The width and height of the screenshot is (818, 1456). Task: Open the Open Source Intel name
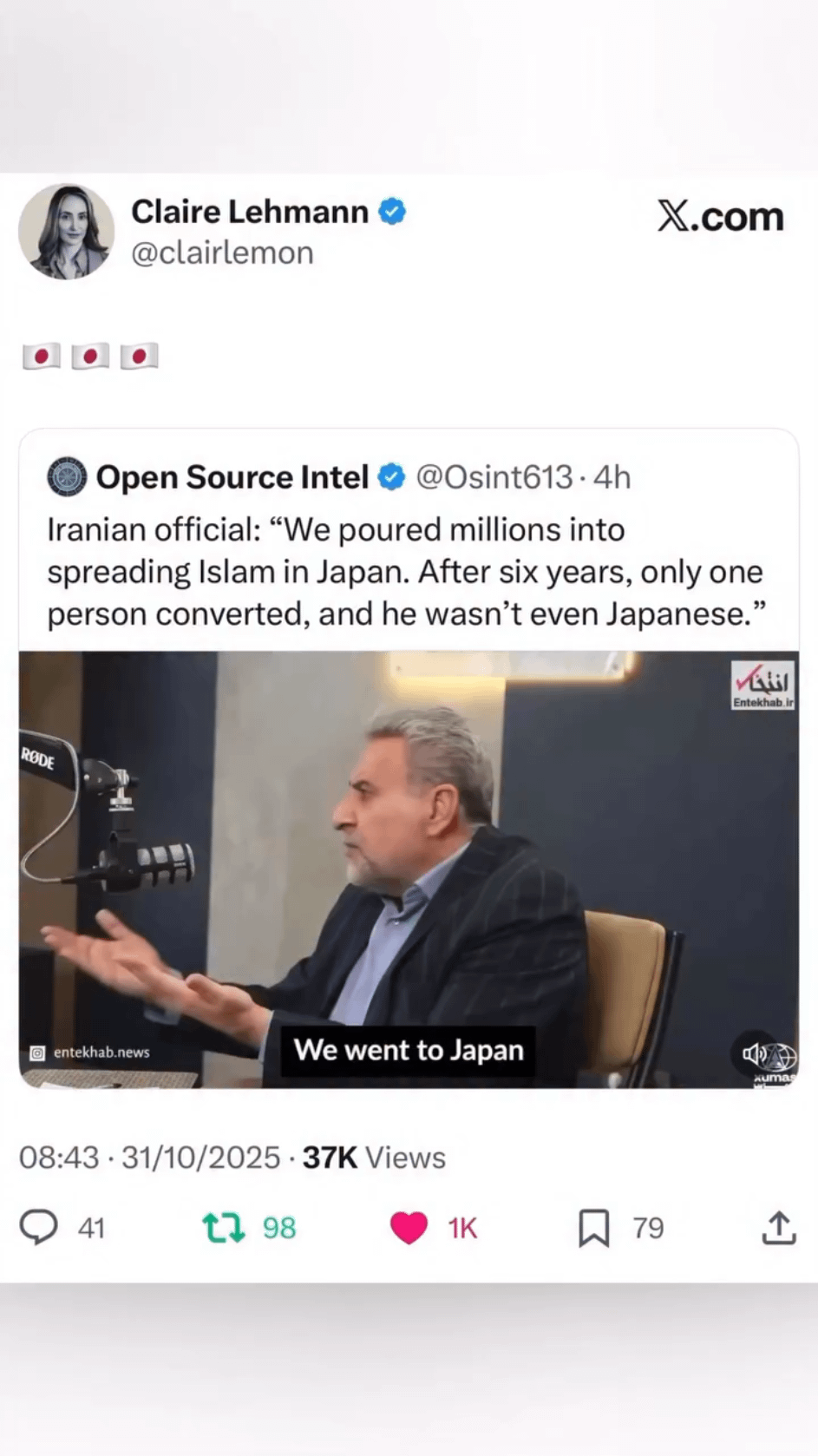232,477
